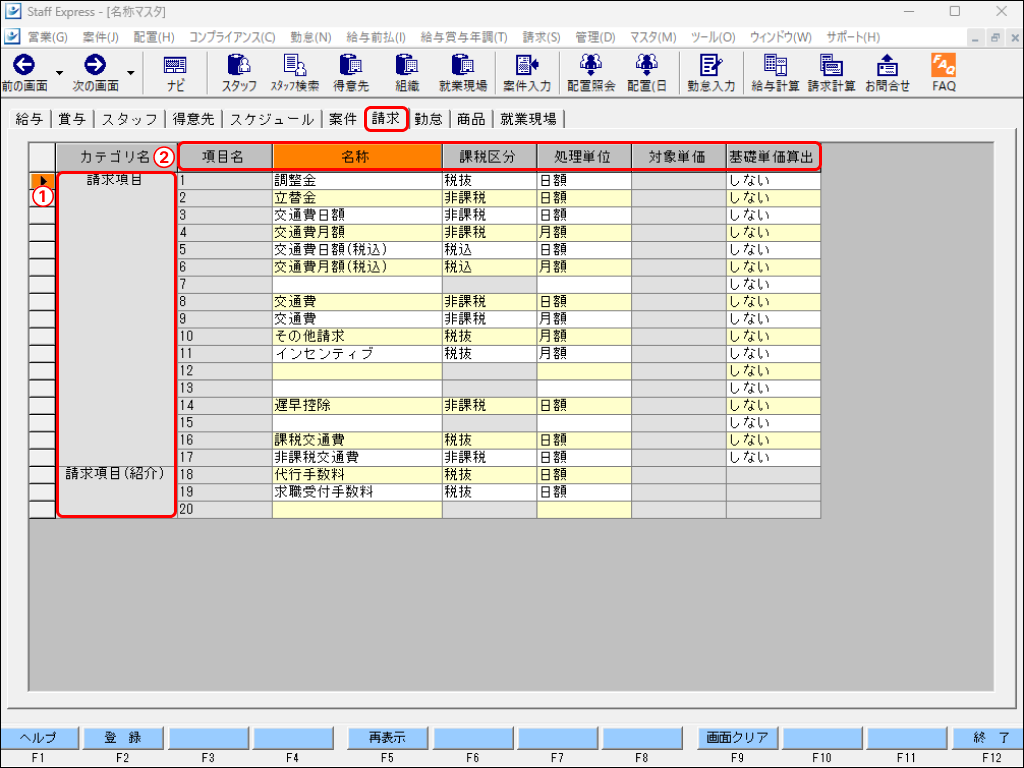
Task: Switch to the 就業現場 tab
Action: point(528,119)
